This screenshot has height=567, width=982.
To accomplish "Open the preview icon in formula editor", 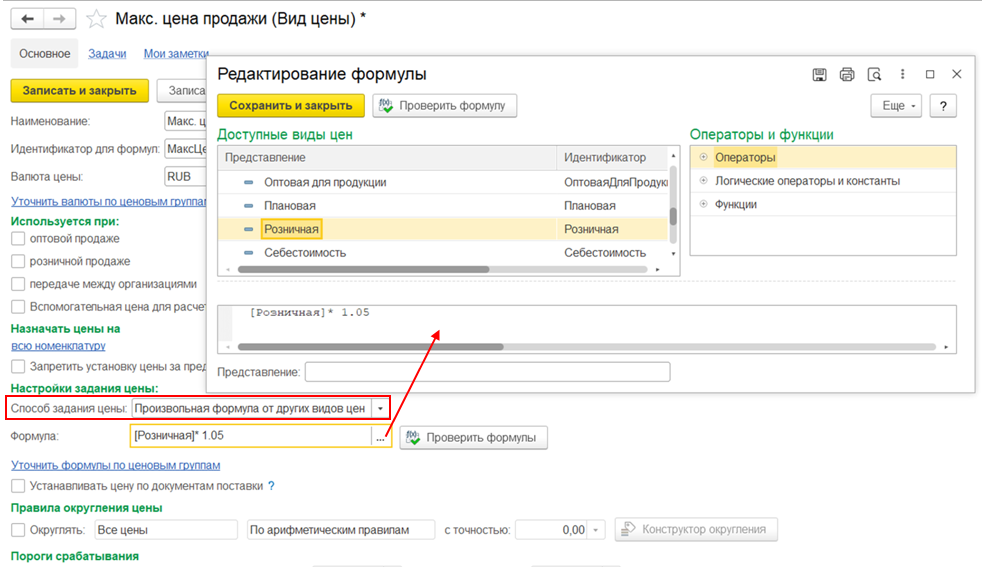I will click(874, 74).
